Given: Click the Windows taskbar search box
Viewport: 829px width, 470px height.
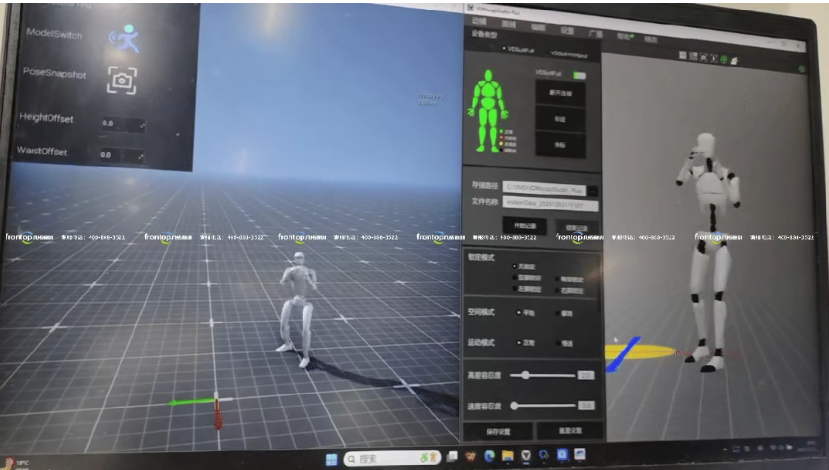Looking at the screenshot, I should pyautogui.click(x=390, y=458).
